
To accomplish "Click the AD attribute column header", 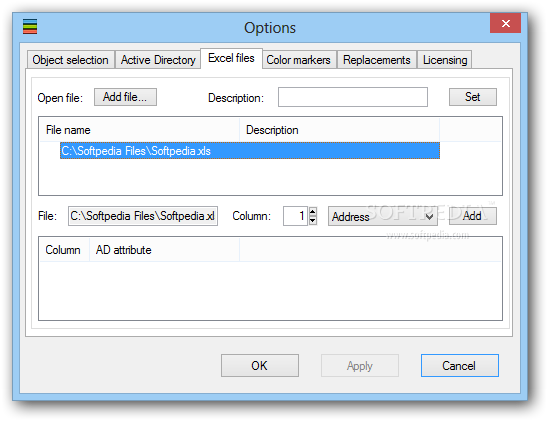I will (165, 250).
